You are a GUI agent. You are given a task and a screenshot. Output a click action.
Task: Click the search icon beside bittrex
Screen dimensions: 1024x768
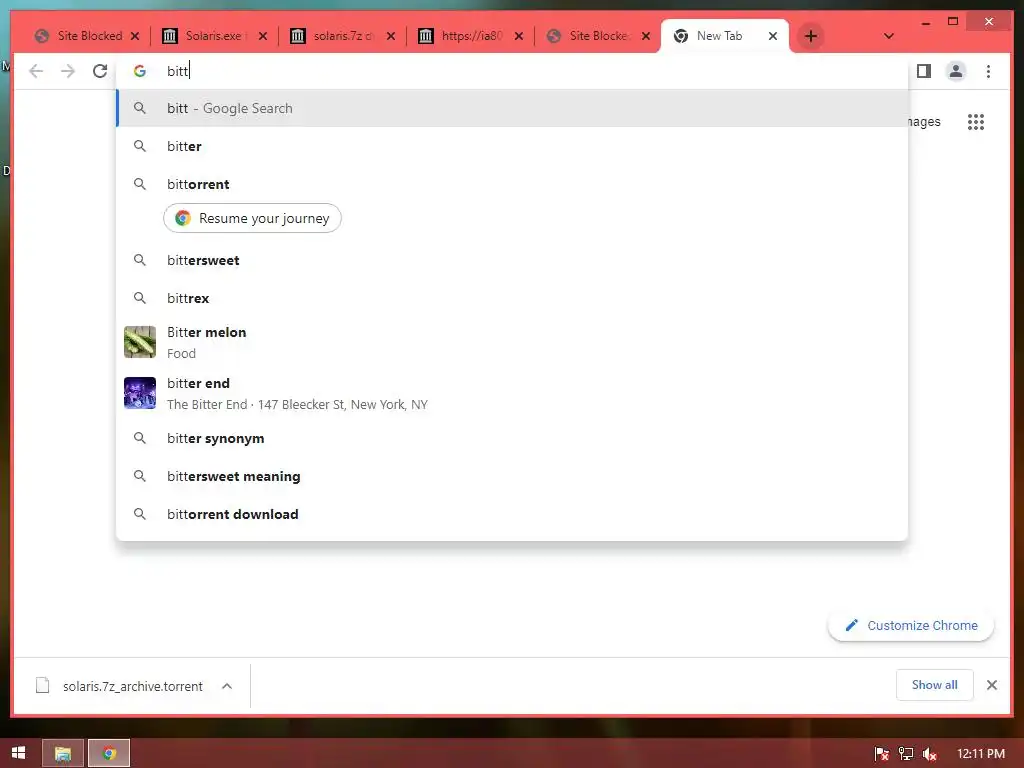(140, 298)
